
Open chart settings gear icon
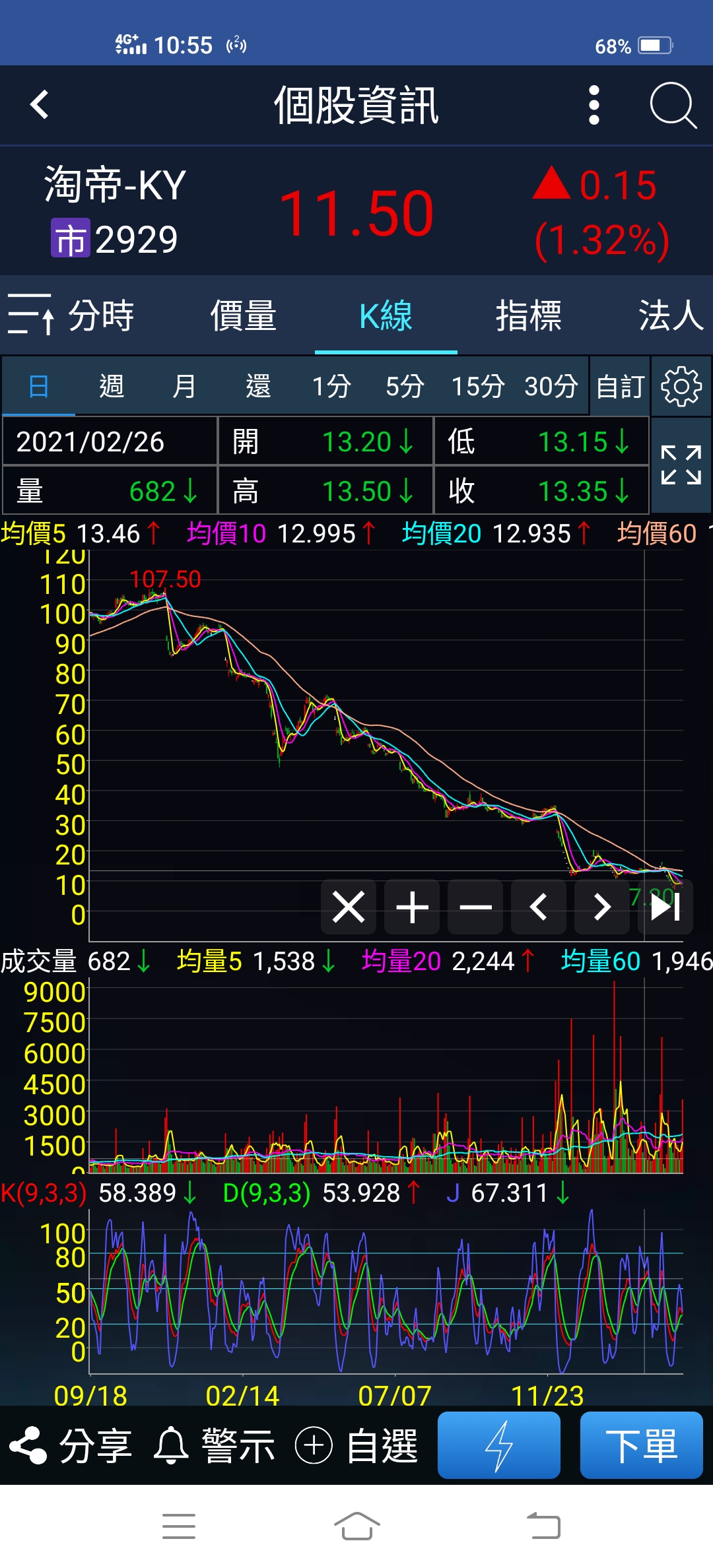(x=681, y=387)
